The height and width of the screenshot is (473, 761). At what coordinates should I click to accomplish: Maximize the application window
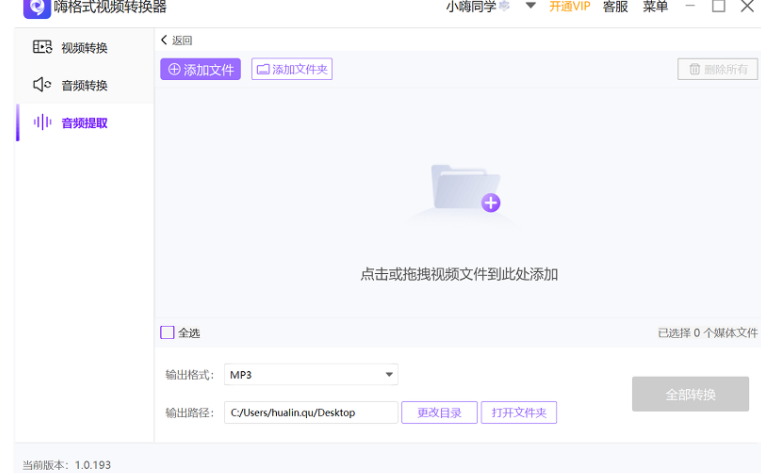[x=718, y=6]
